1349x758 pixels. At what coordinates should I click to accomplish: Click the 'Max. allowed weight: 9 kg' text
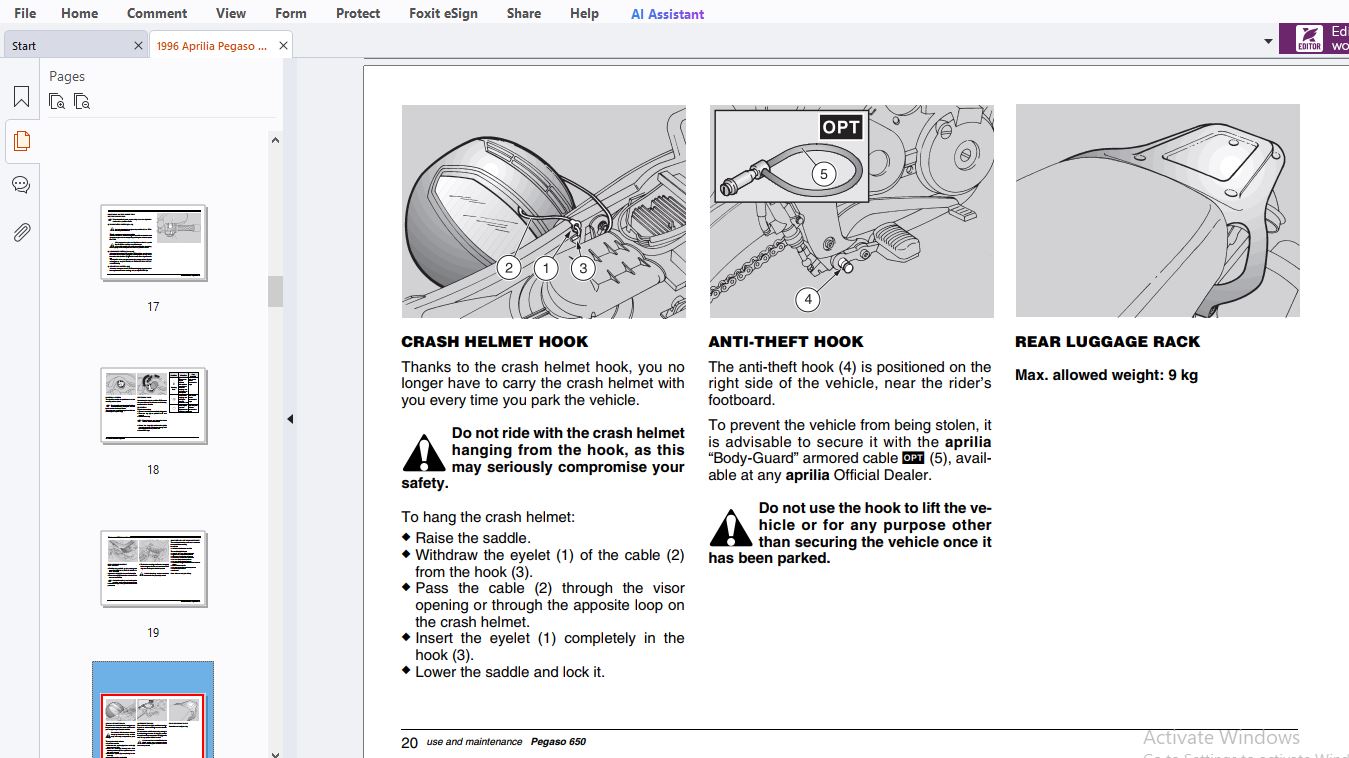1106,375
